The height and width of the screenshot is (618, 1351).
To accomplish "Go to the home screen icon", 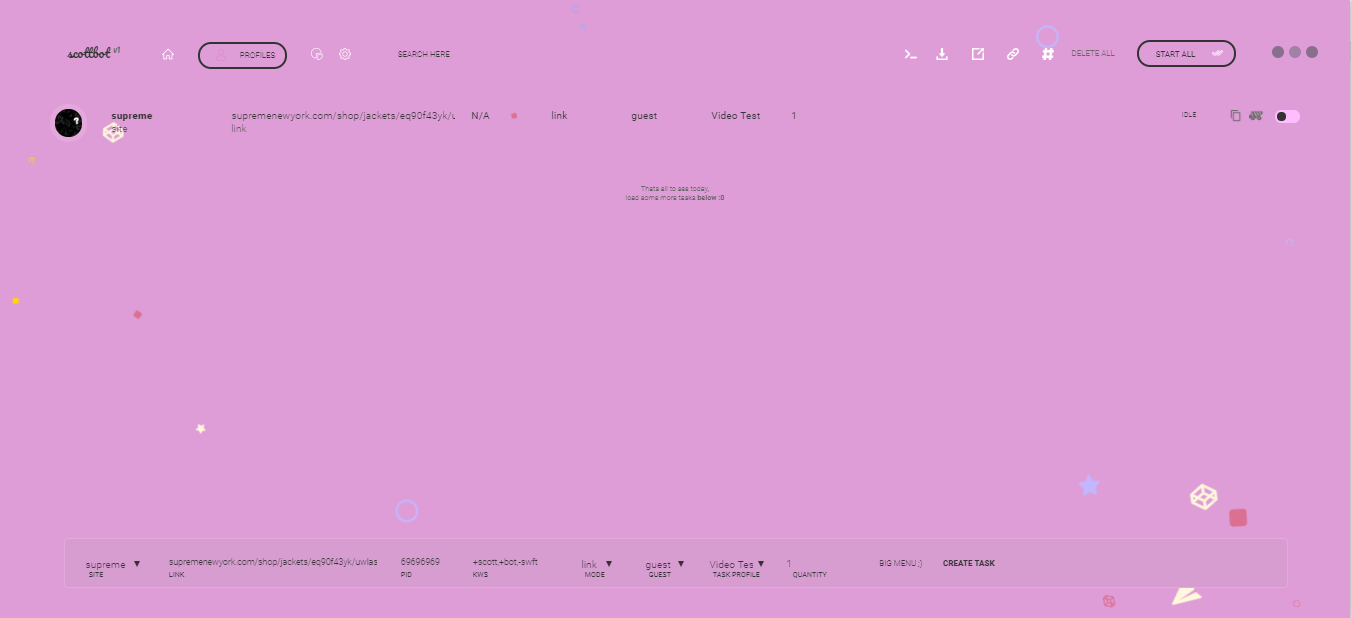I will point(168,55).
